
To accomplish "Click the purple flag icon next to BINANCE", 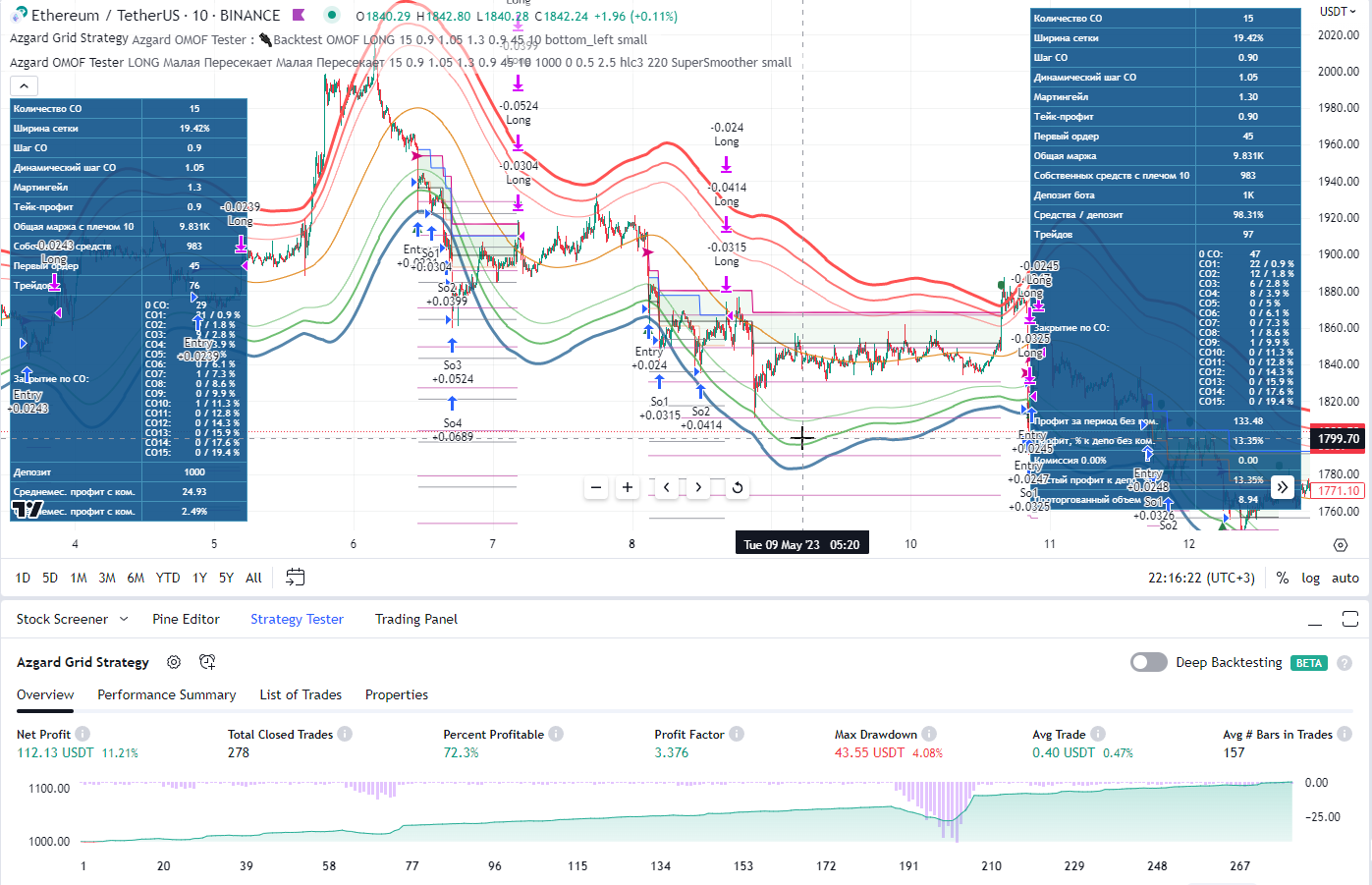I will (x=299, y=15).
